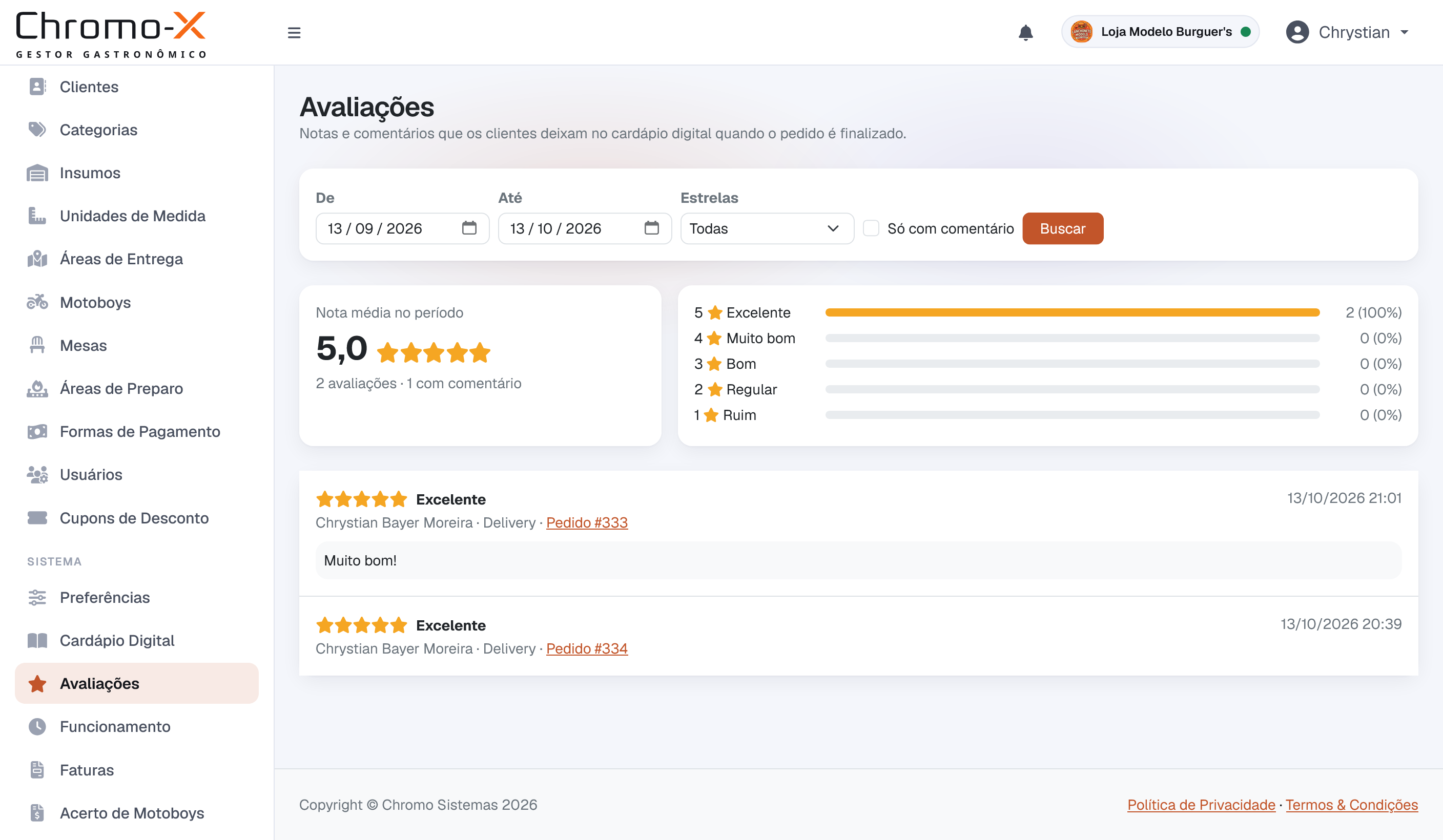Click the "Muito bom!" review comment
This screenshot has height=840, width=1443.
(858, 560)
